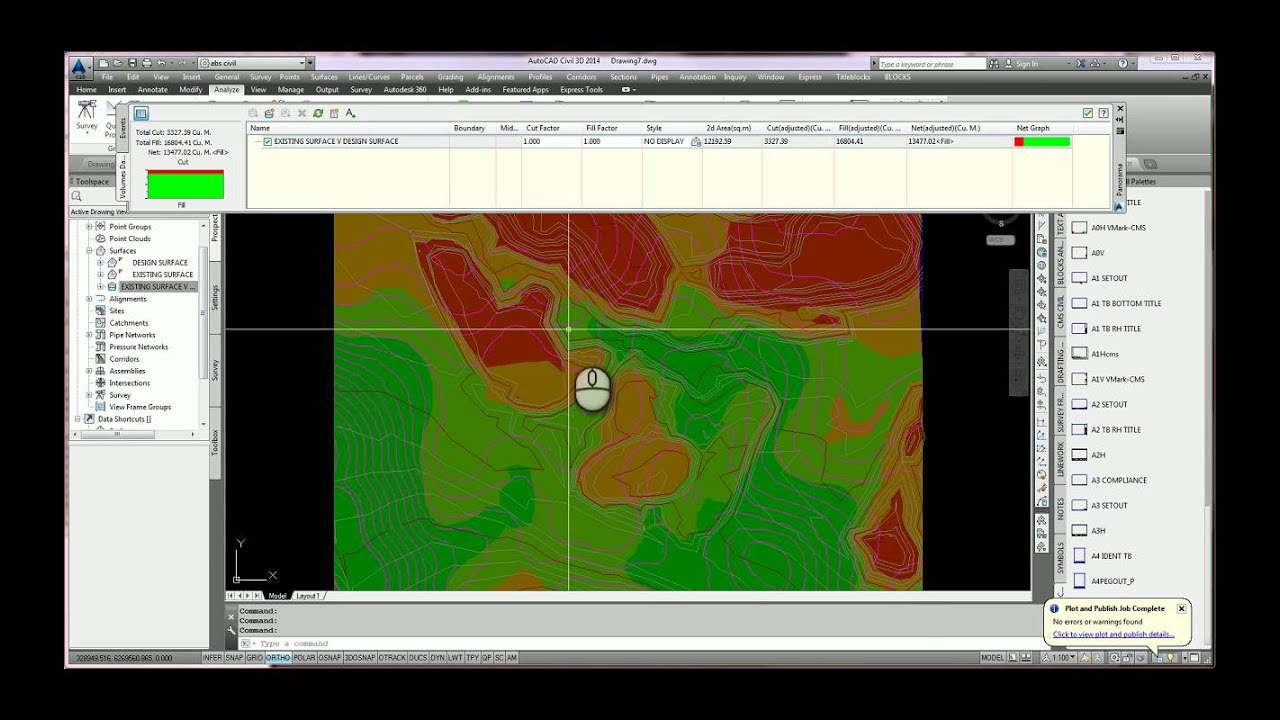Toggle ORTHO mode in status bar
Image resolution: width=1280 pixels, height=720 pixels.
click(x=278, y=658)
